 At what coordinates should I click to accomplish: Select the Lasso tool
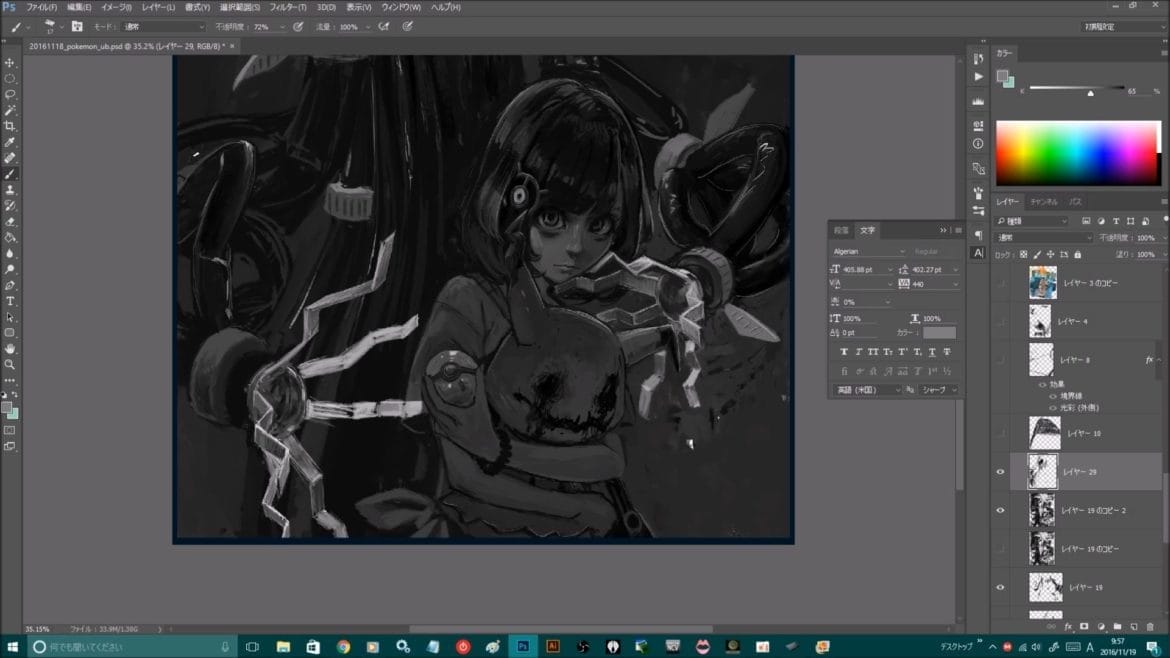coord(11,94)
